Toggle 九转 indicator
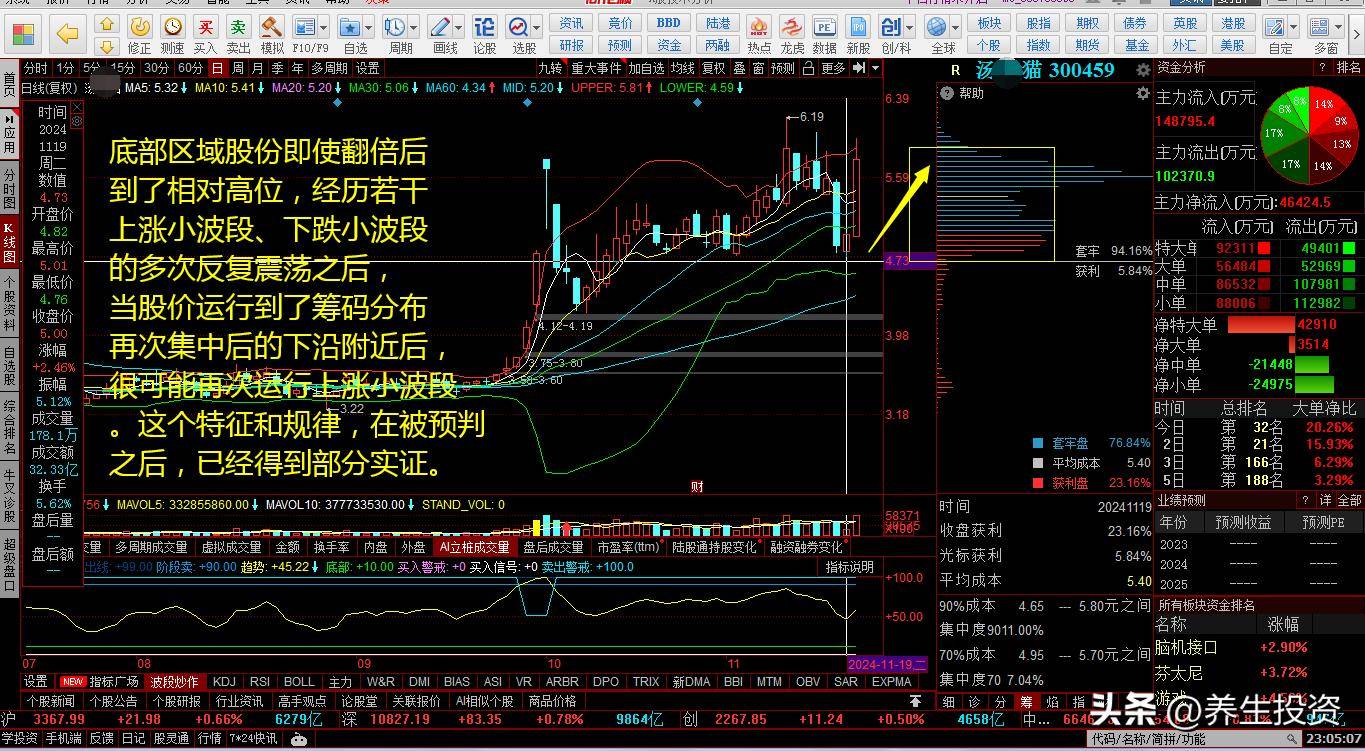The image size is (1365, 751). 550,68
